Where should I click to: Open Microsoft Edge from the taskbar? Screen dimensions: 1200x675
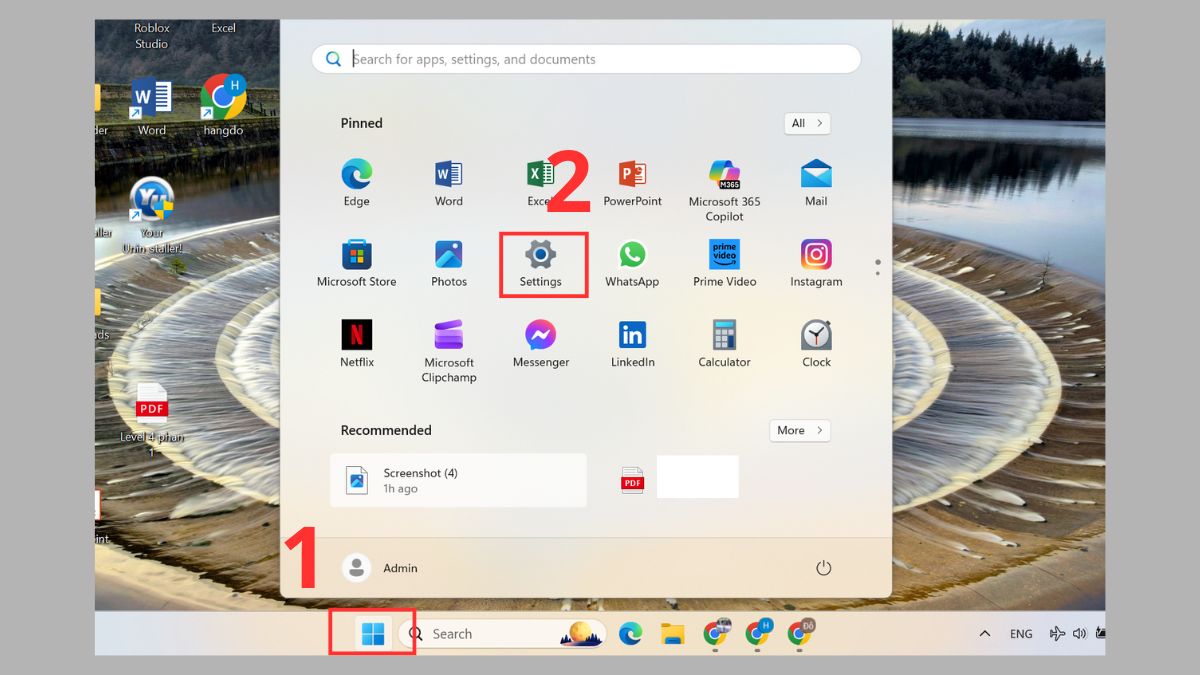pyautogui.click(x=630, y=634)
